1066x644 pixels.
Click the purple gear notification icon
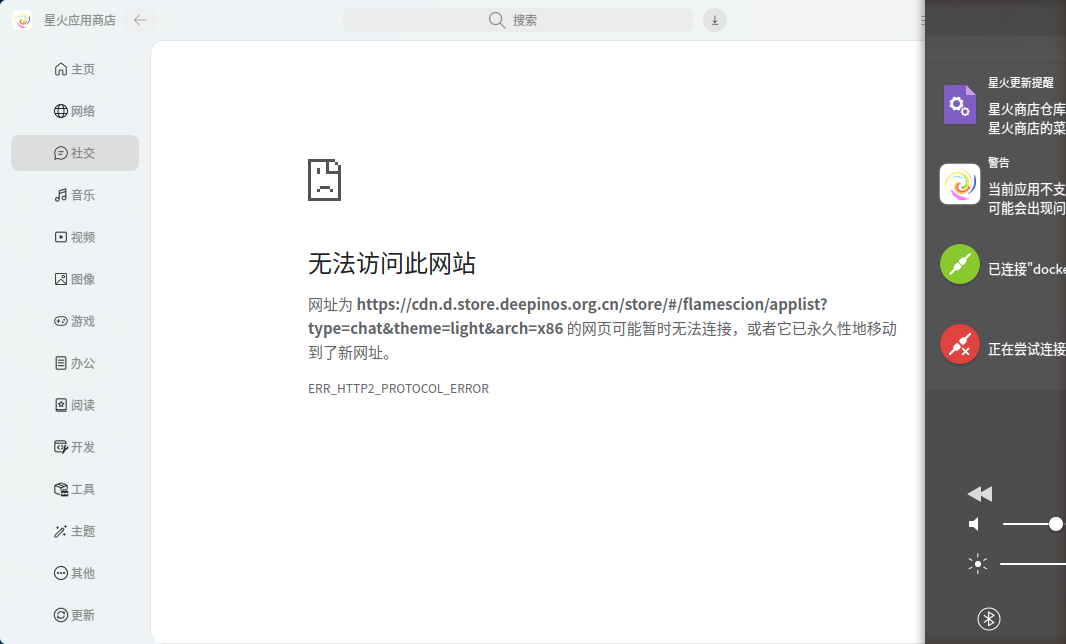tap(959, 105)
